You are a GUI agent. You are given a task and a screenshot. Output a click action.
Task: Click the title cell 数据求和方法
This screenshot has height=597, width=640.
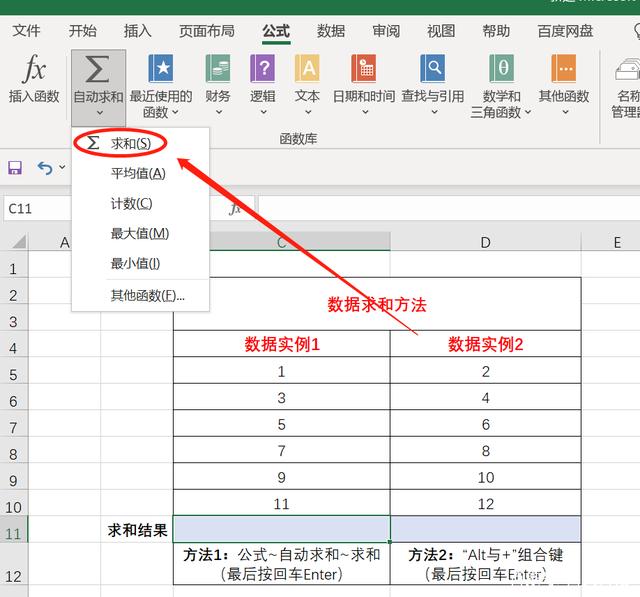[x=377, y=304]
